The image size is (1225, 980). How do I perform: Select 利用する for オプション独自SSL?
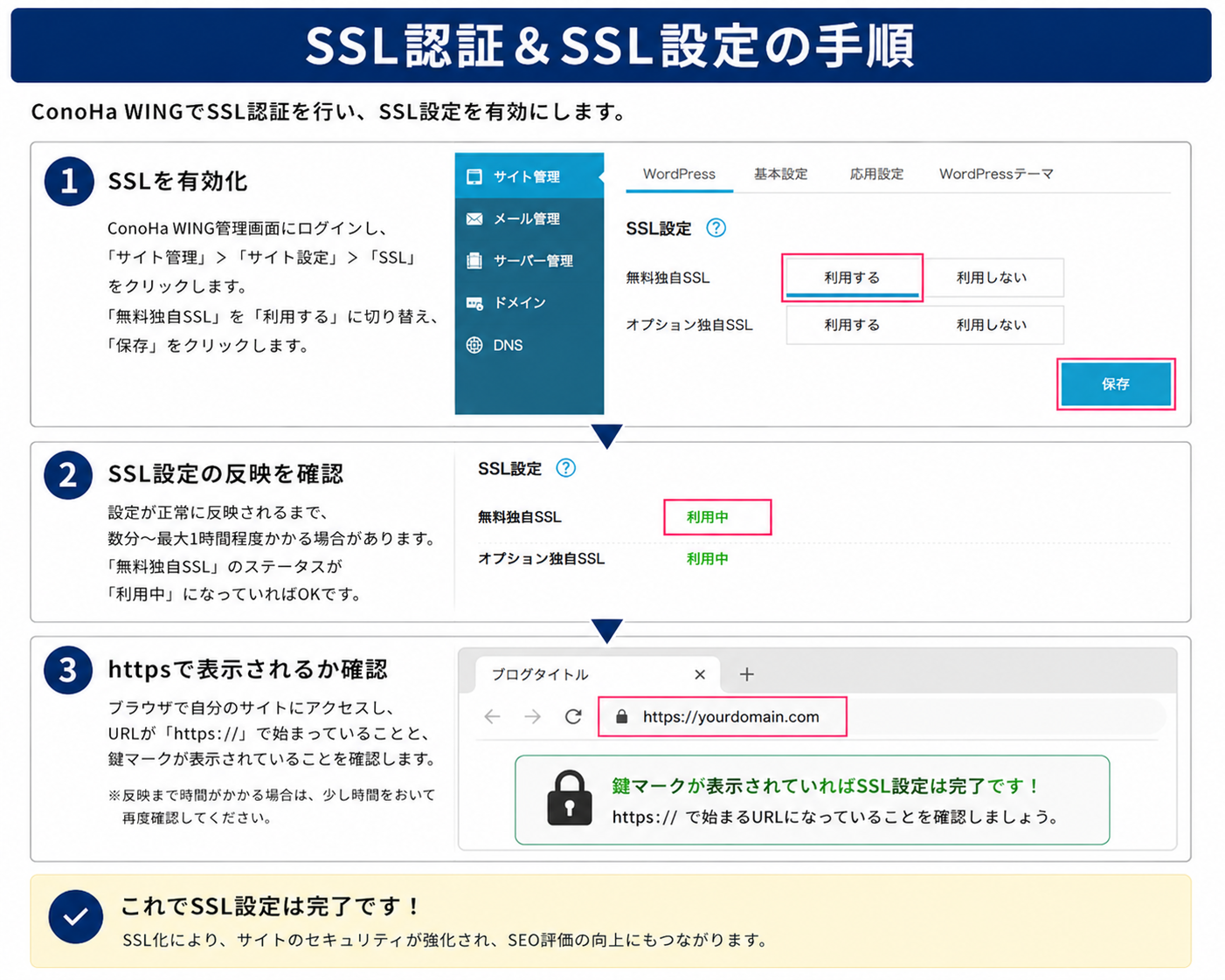[x=852, y=325]
